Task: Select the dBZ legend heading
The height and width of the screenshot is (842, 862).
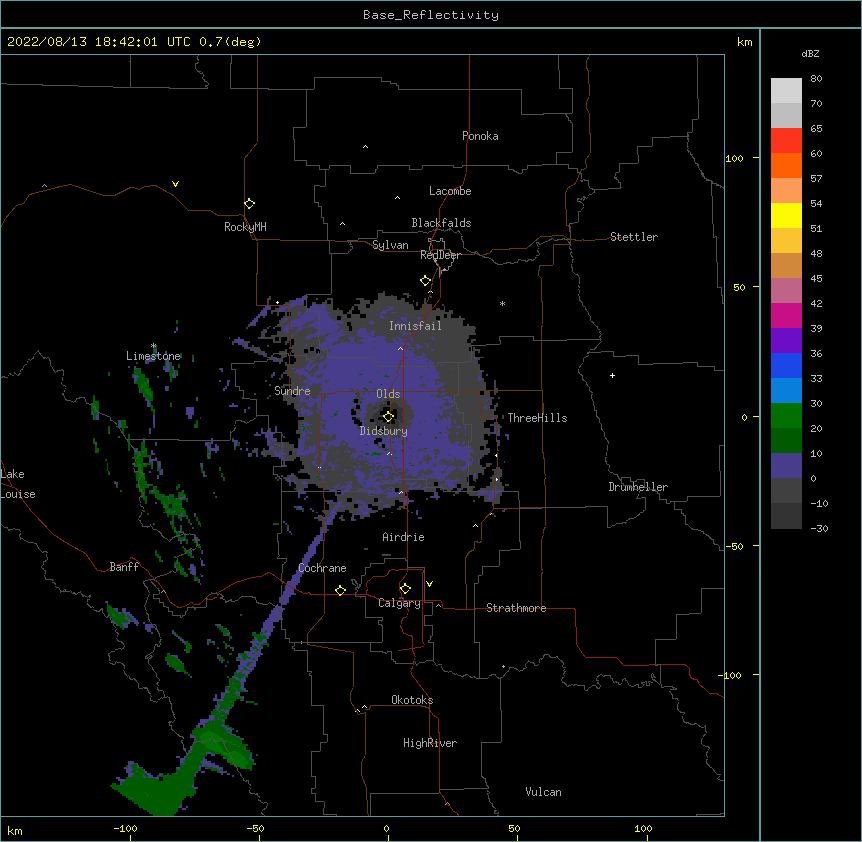Action: (x=810, y=53)
